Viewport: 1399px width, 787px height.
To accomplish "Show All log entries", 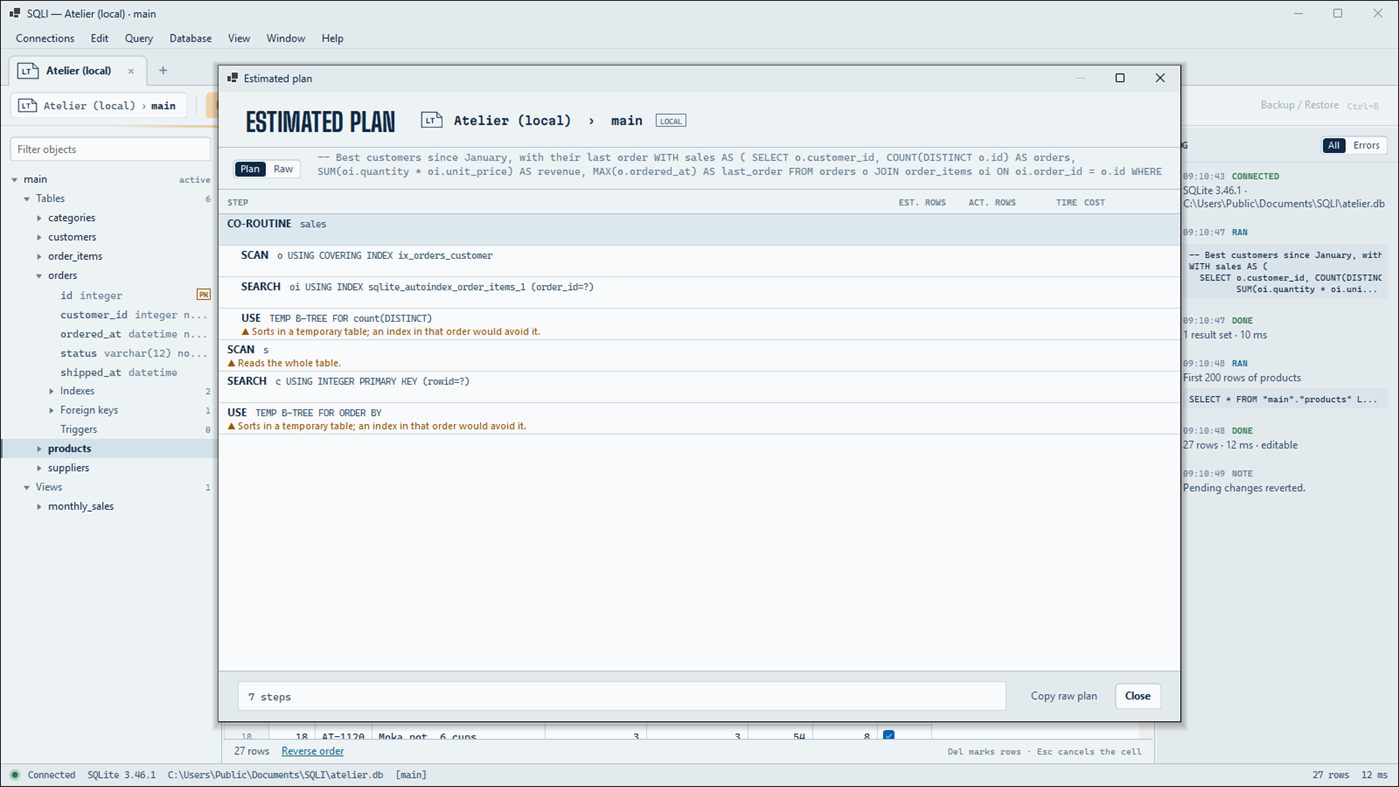I will (x=1334, y=146).
